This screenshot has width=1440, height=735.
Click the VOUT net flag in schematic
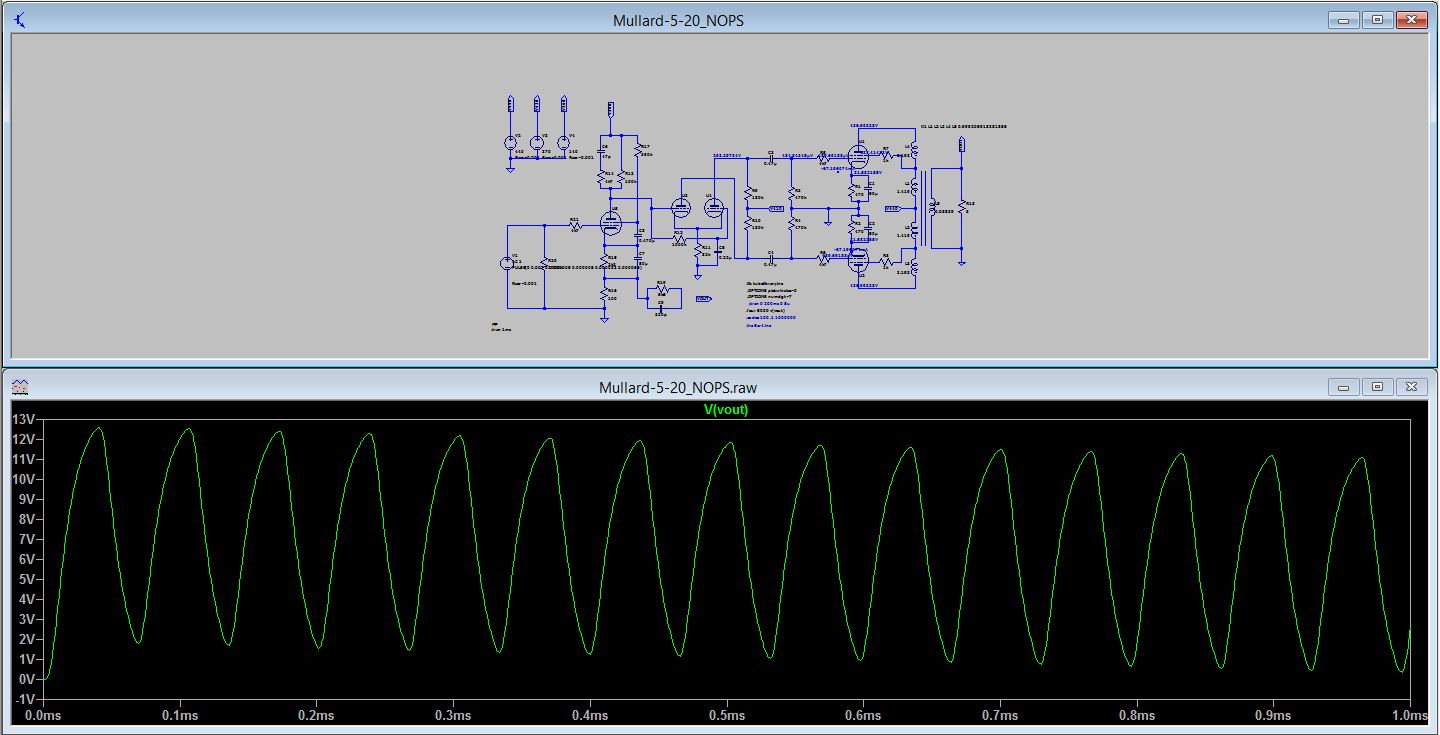pos(703,298)
